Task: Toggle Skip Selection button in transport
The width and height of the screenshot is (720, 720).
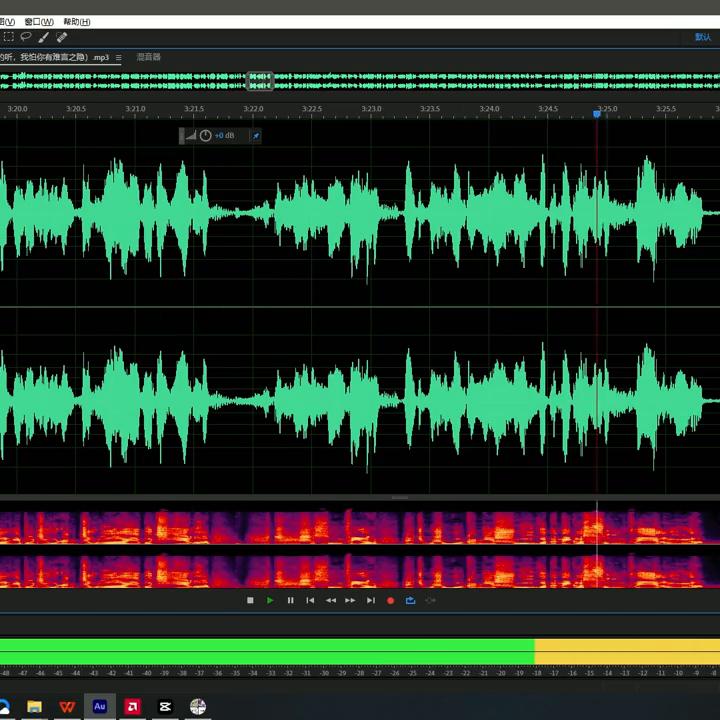Action: click(431, 600)
